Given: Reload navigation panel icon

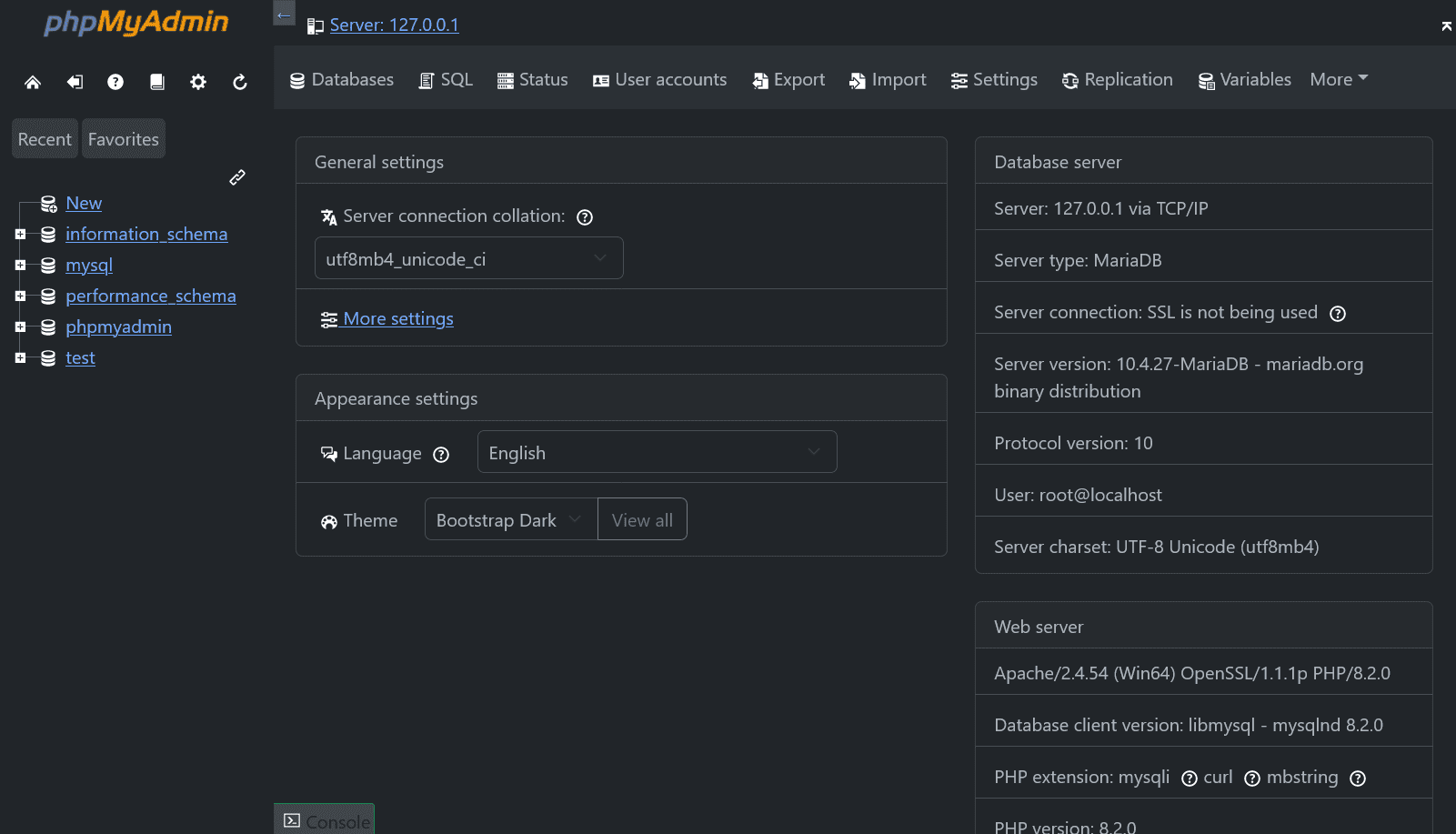Looking at the screenshot, I should [x=240, y=82].
